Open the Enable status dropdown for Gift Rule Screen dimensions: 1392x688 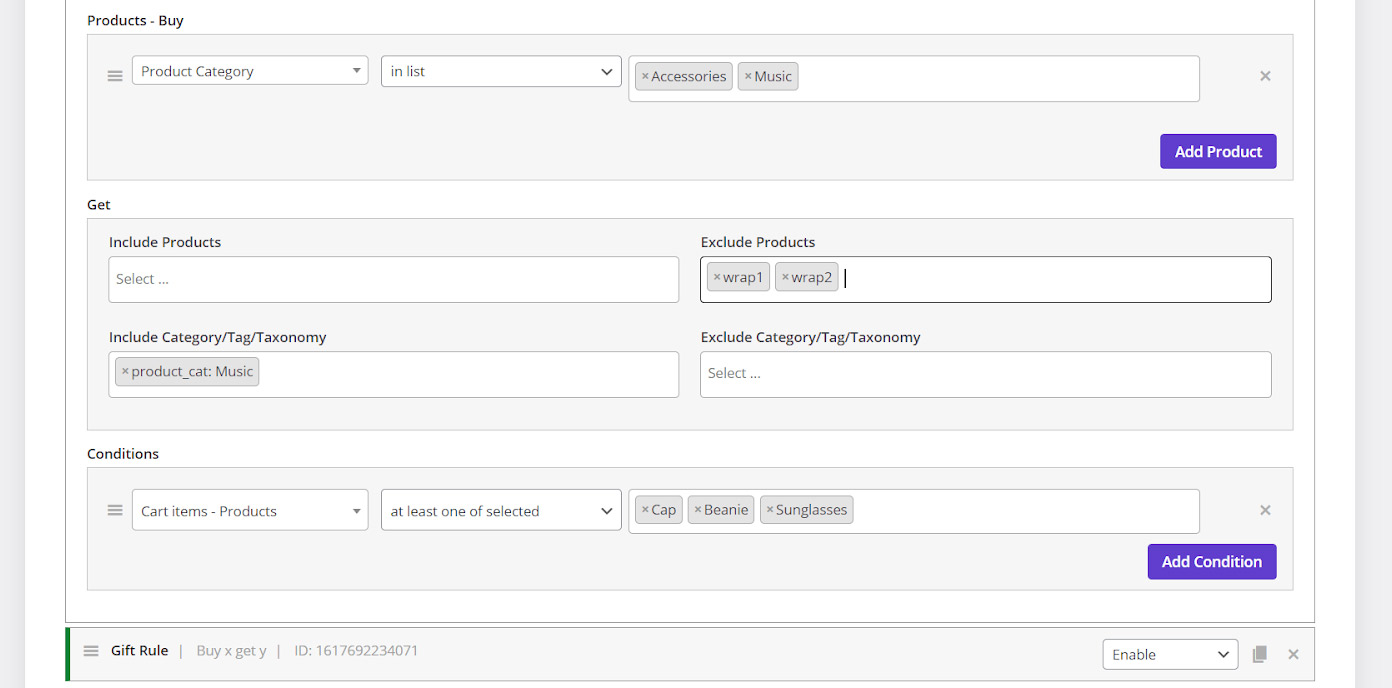pyautogui.click(x=1170, y=654)
